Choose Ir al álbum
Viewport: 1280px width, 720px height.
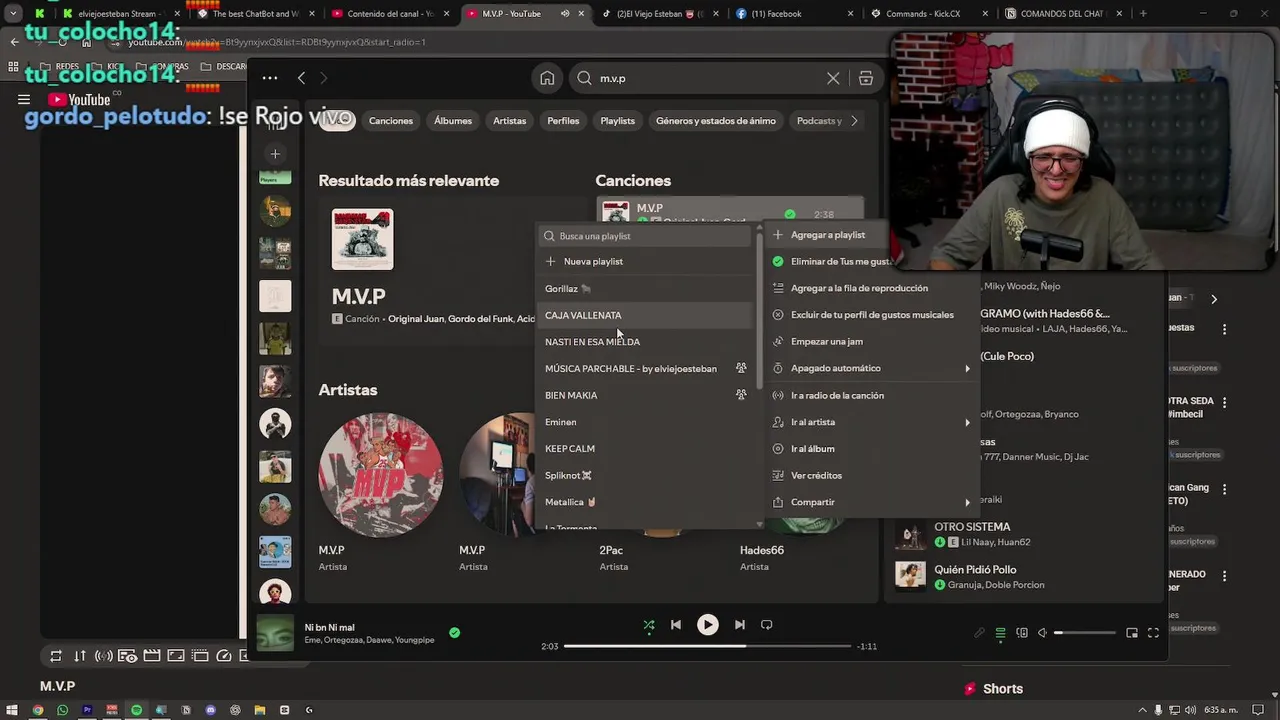tap(871, 449)
